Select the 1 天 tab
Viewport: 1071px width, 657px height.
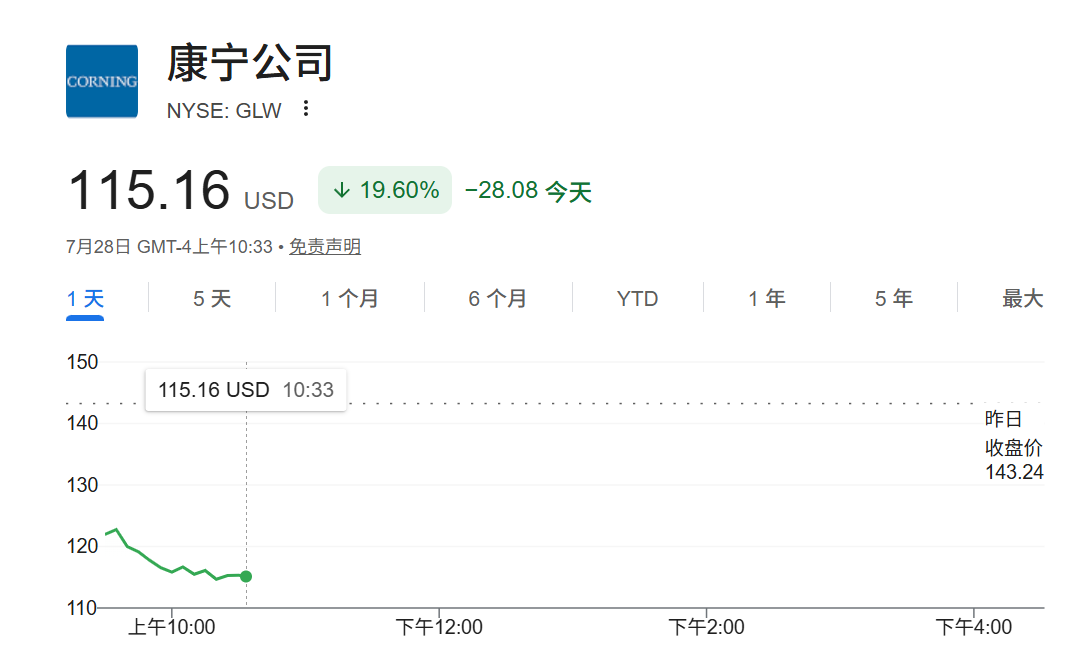tap(85, 298)
